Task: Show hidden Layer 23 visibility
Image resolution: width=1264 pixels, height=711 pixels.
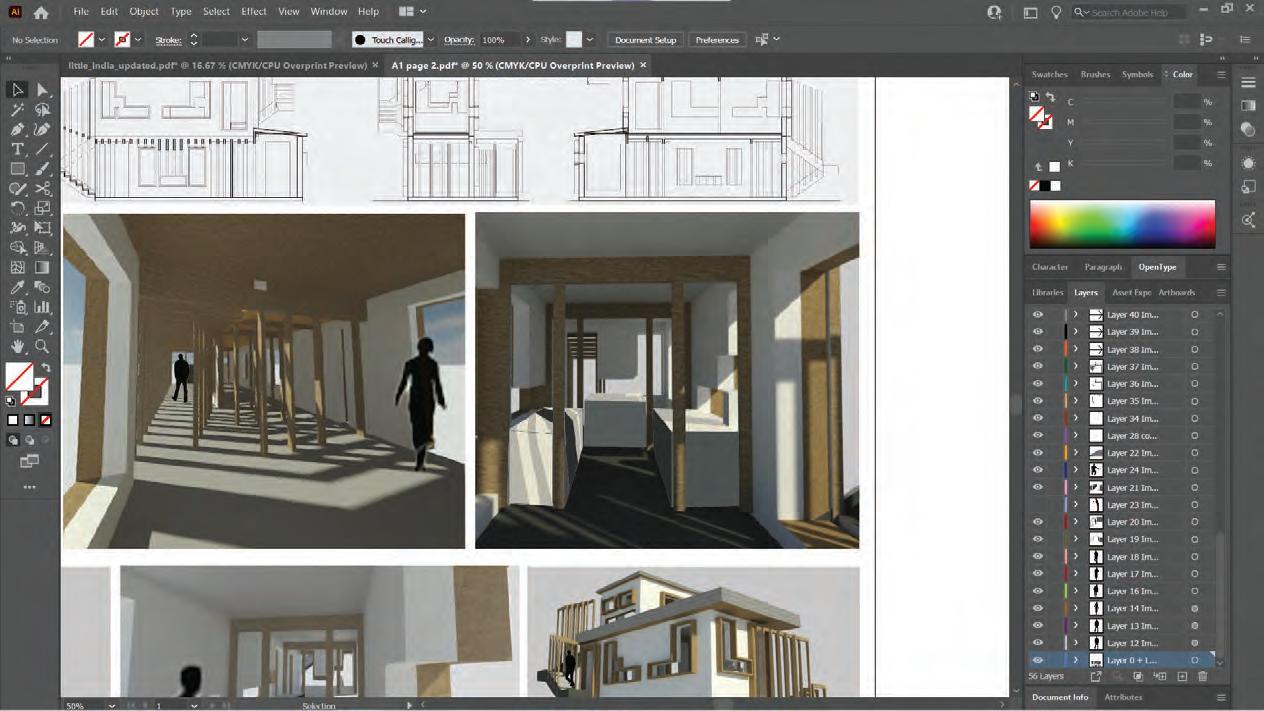Action: coord(1038,505)
